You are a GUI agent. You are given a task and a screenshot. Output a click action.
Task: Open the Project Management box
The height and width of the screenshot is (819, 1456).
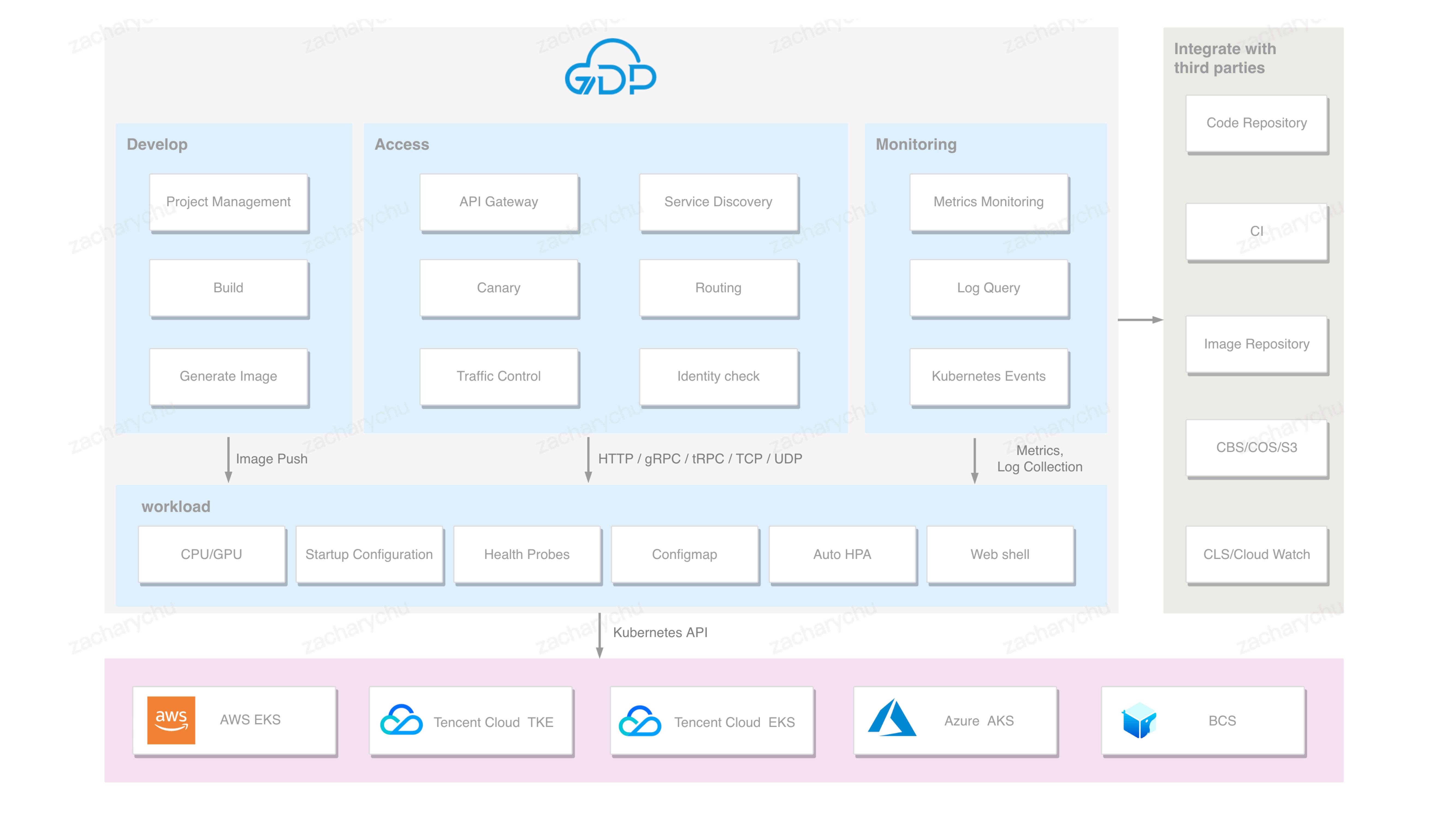point(228,202)
